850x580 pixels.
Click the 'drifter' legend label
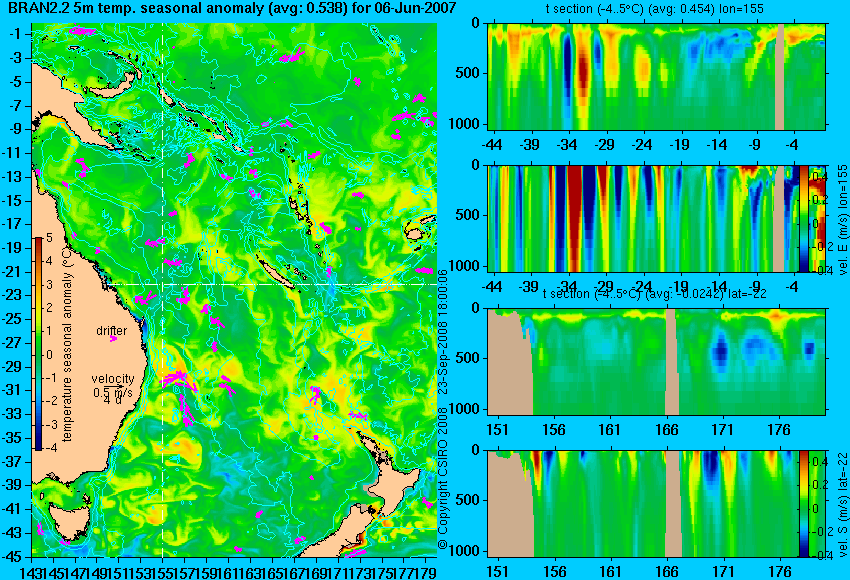[112, 331]
